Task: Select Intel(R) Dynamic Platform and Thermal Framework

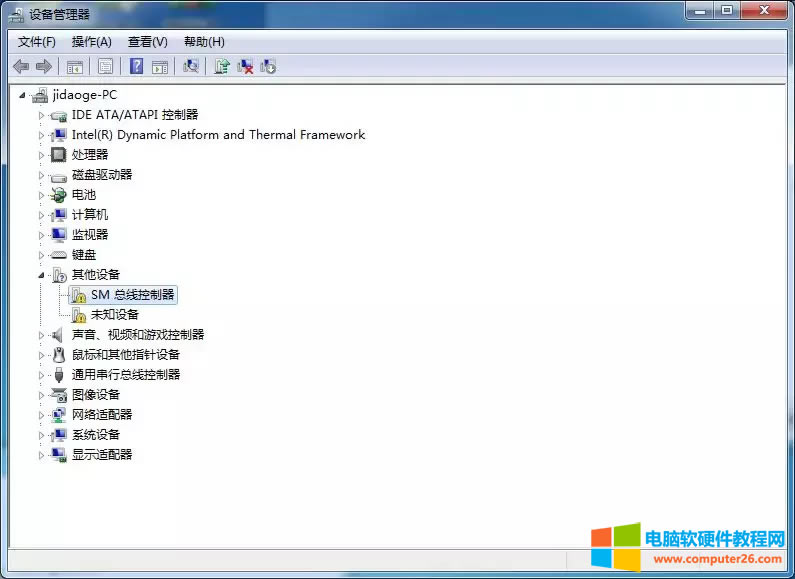Action: (218, 135)
